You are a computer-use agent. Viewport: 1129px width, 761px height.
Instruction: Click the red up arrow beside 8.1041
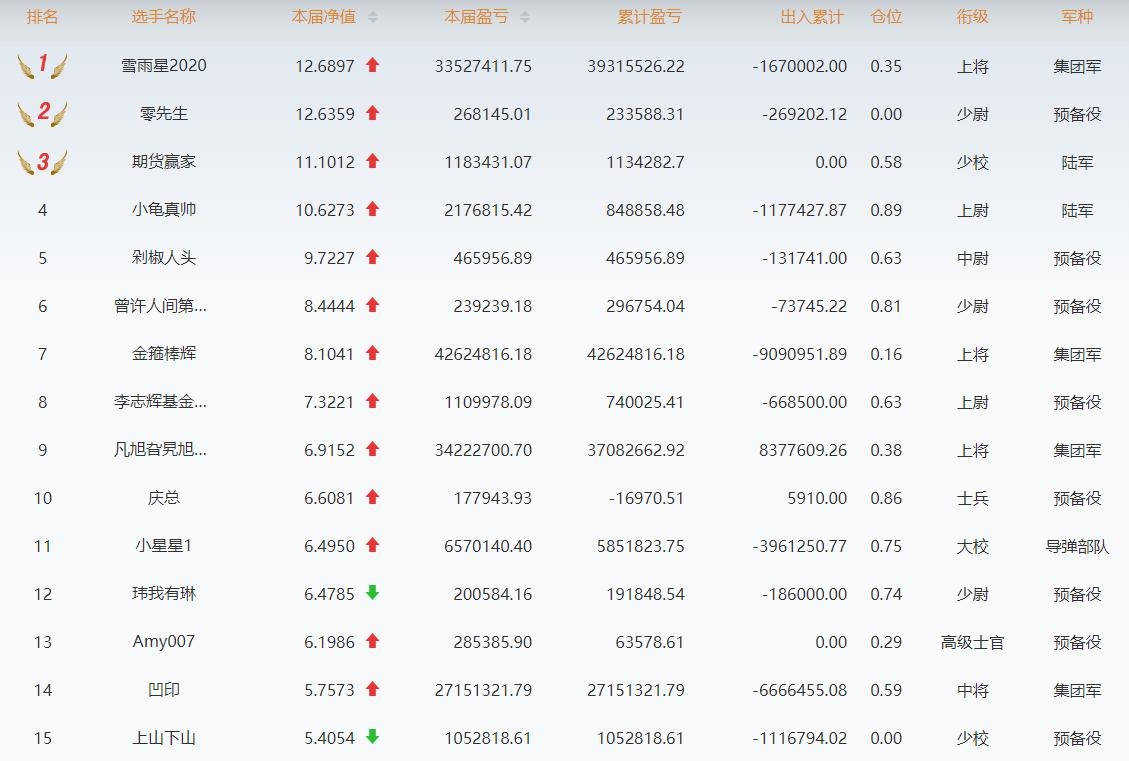[x=373, y=353]
